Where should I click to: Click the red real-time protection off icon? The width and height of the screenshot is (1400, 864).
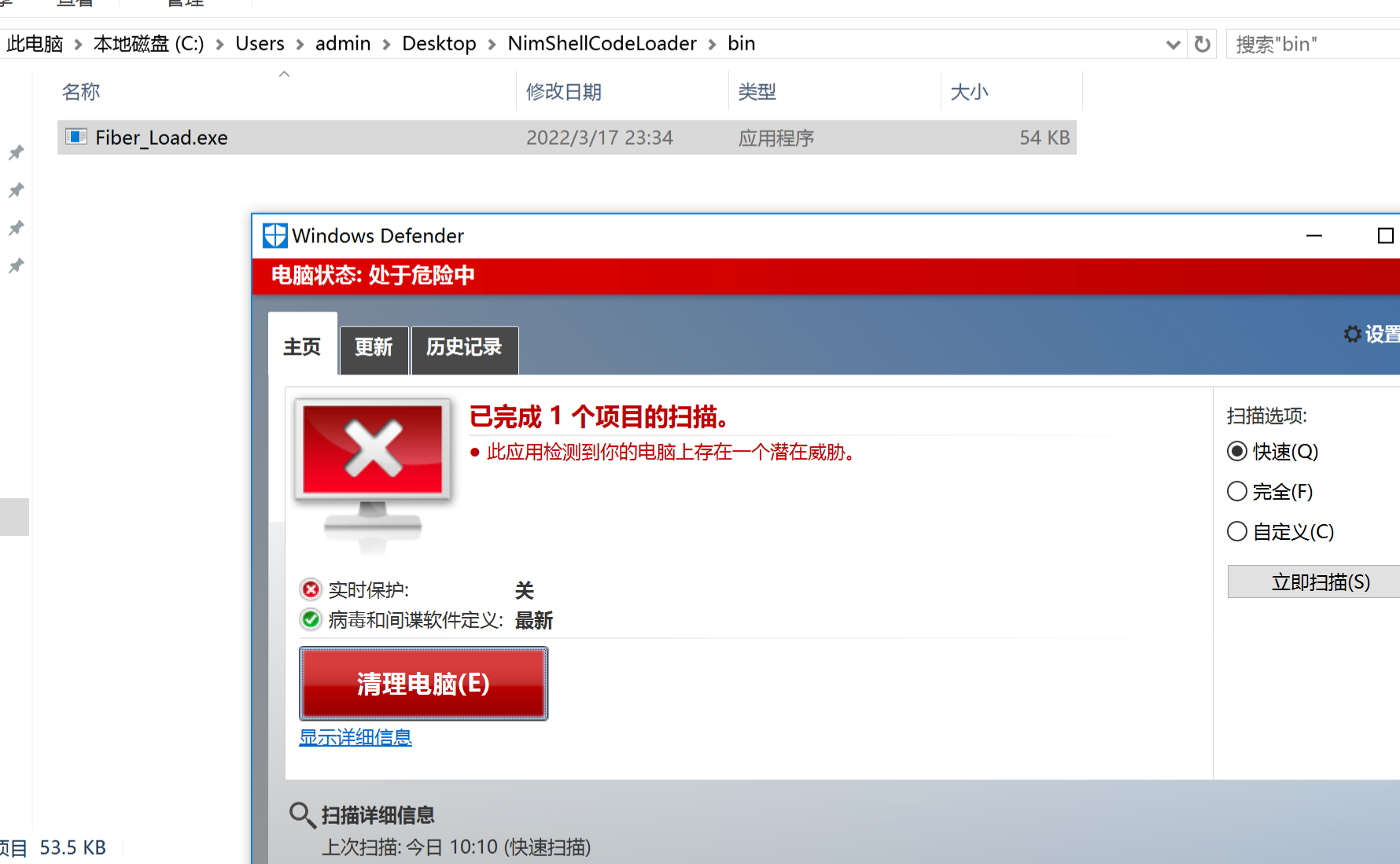311,589
